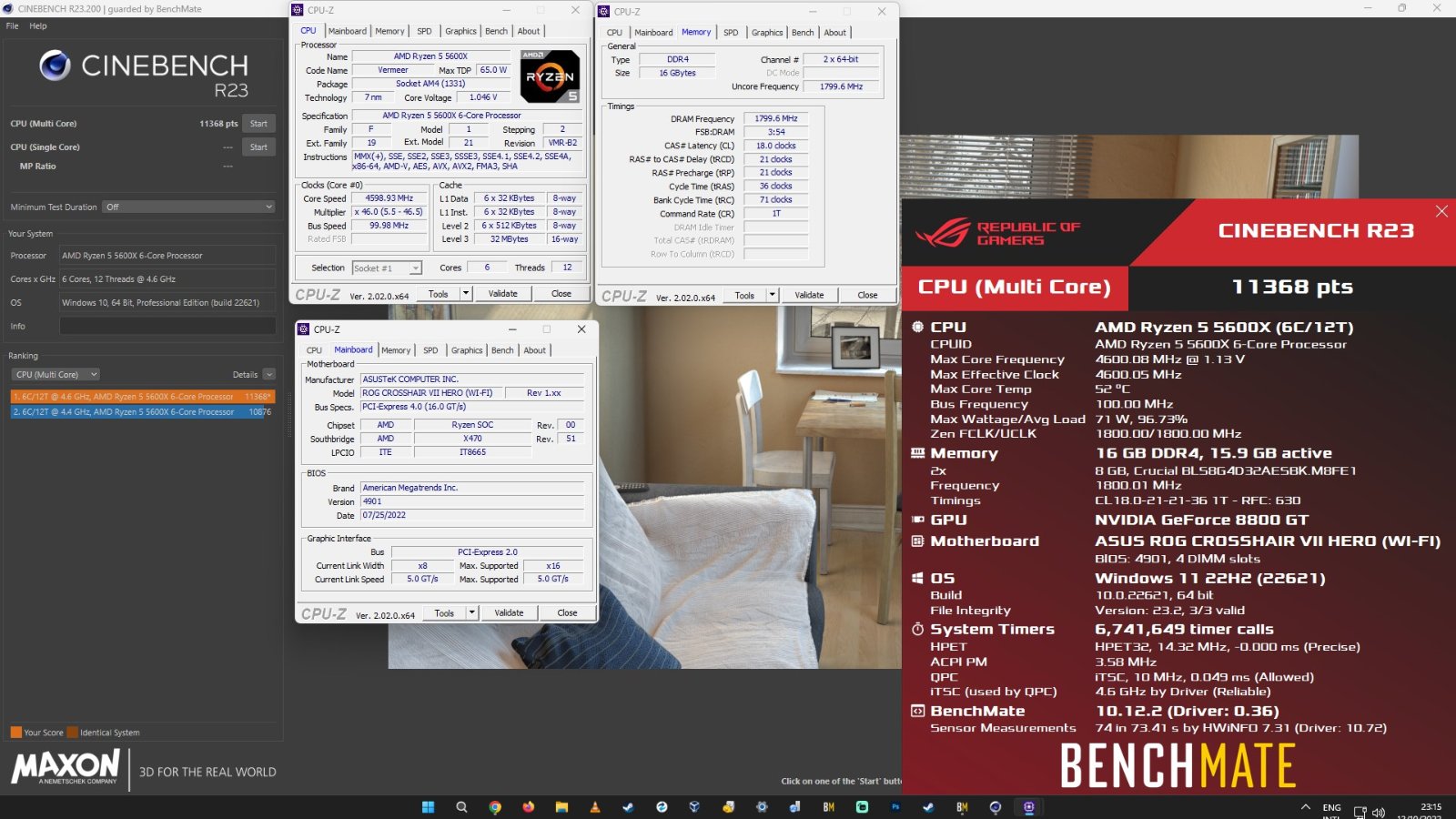Open About tab in CPU-Z CPU window
Viewport: 1456px width, 819px height.
tap(529, 31)
